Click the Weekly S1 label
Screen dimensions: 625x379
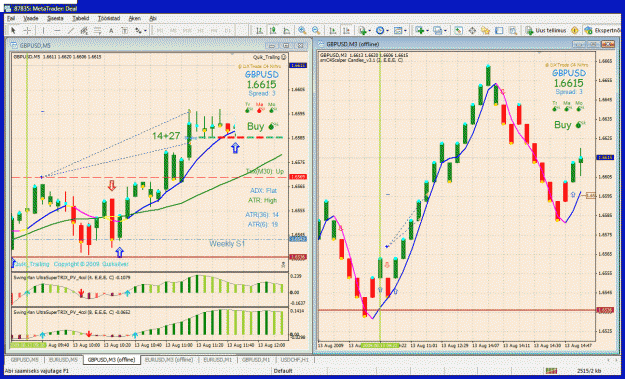[227, 244]
